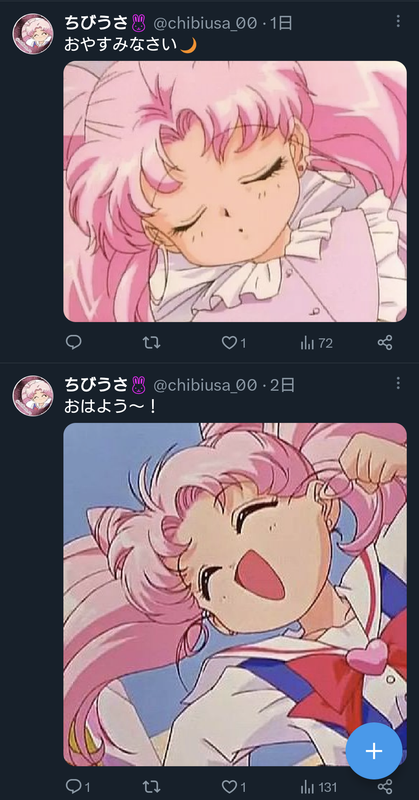Viewport: 419px width, 800px height.
Task: View analytics showing 72 views
Action: pyautogui.click(x=316, y=343)
